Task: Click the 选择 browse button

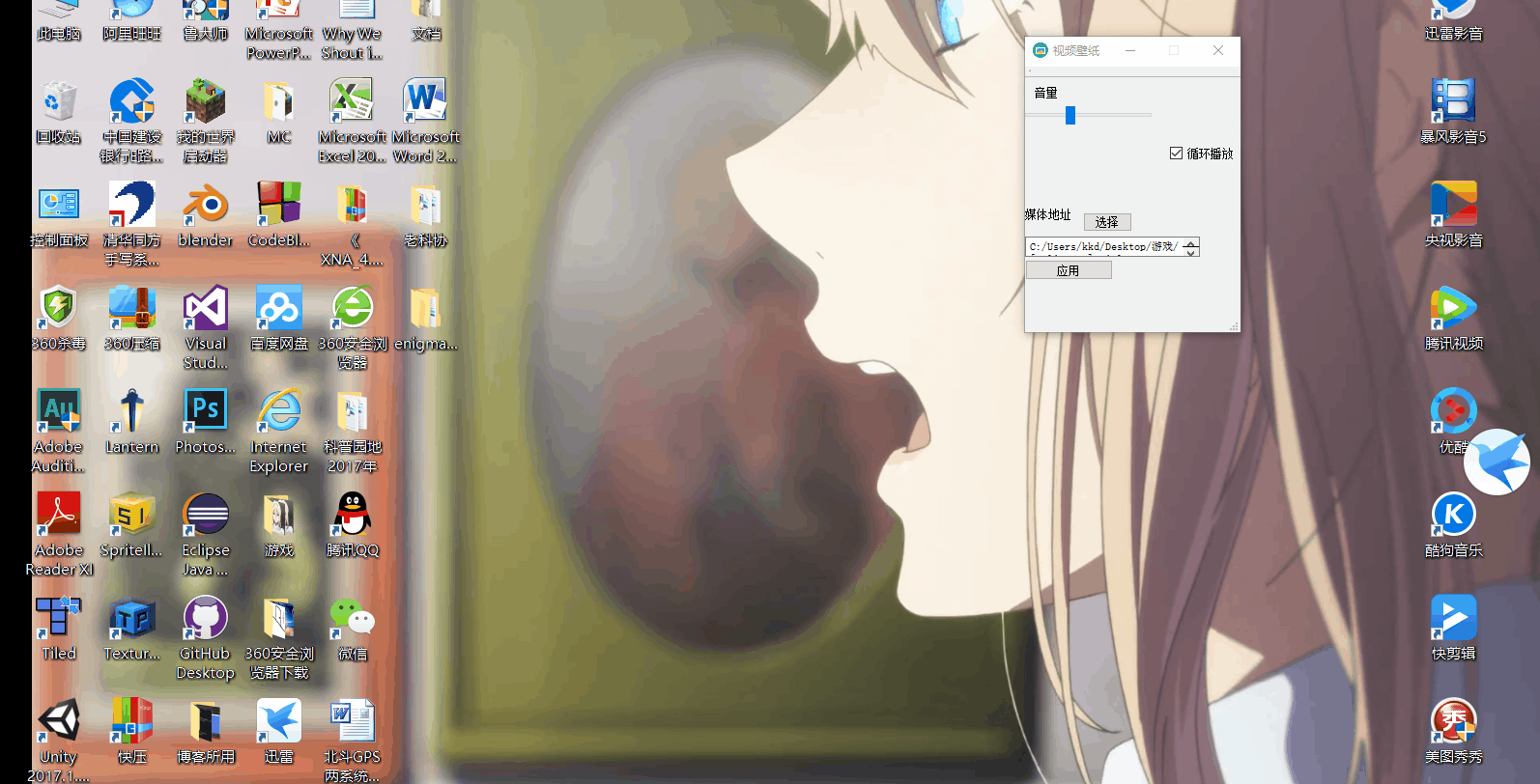Action: coord(1107,222)
